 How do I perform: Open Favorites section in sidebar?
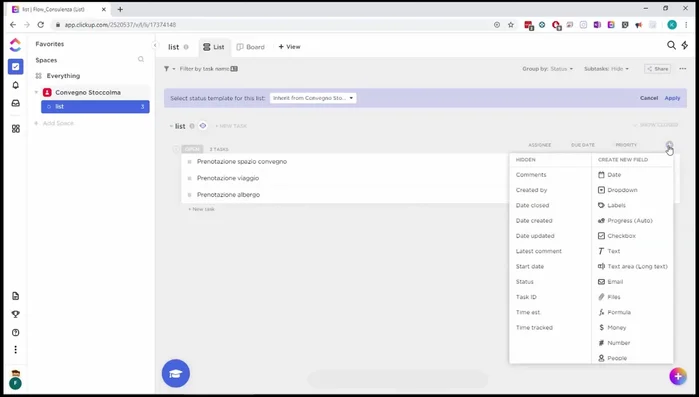coord(50,44)
